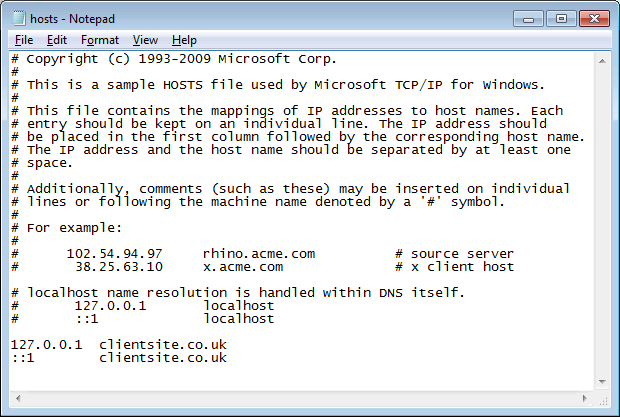Maximize the hosts Notepad window
The image size is (620, 417).
point(561,19)
